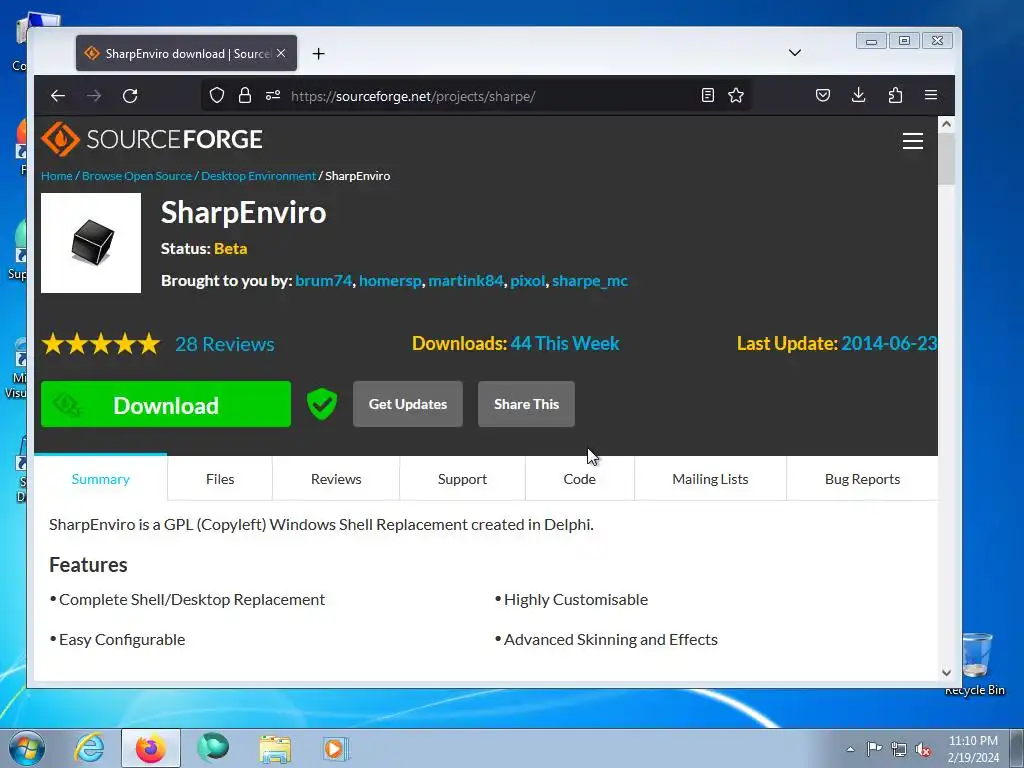
Task: Click page scrollbar down arrow
Action: pyautogui.click(x=946, y=673)
